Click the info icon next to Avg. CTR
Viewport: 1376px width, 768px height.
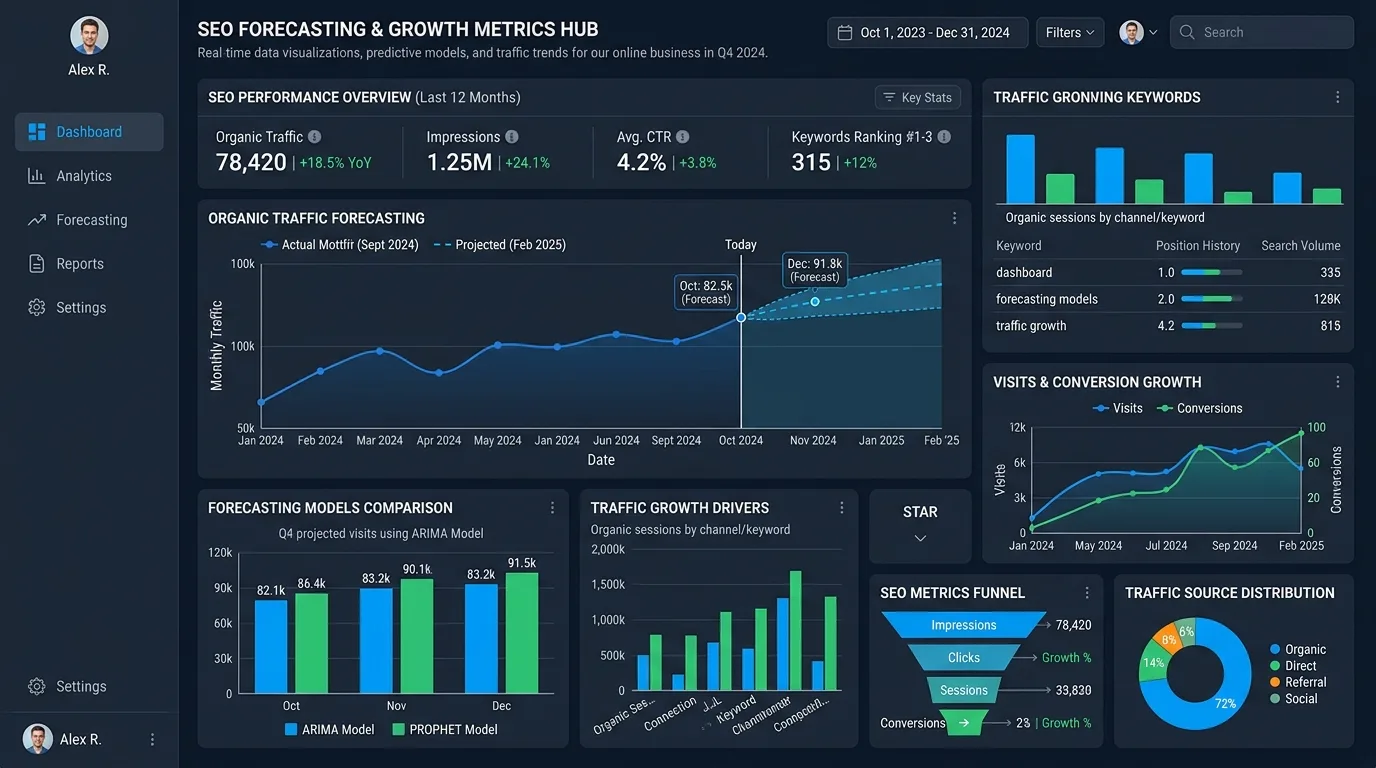coord(683,137)
